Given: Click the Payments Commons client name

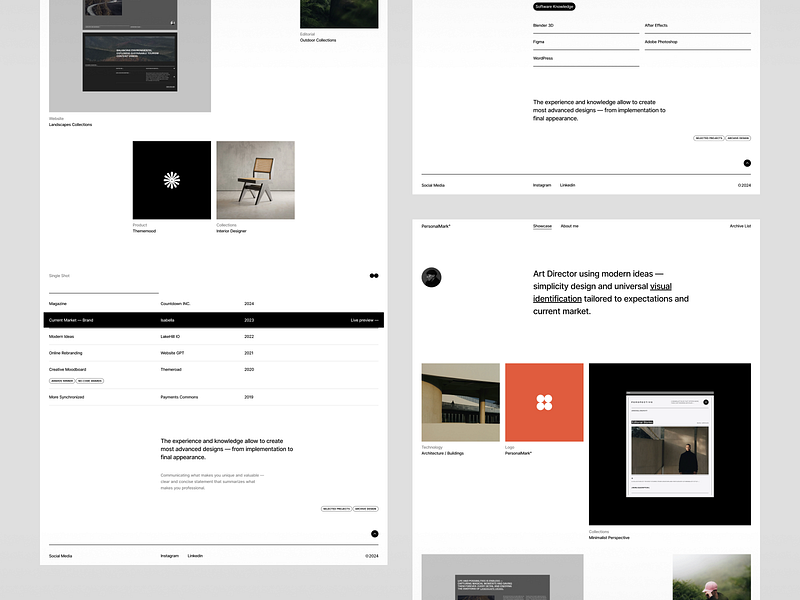Looking at the screenshot, I should coord(179,397).
